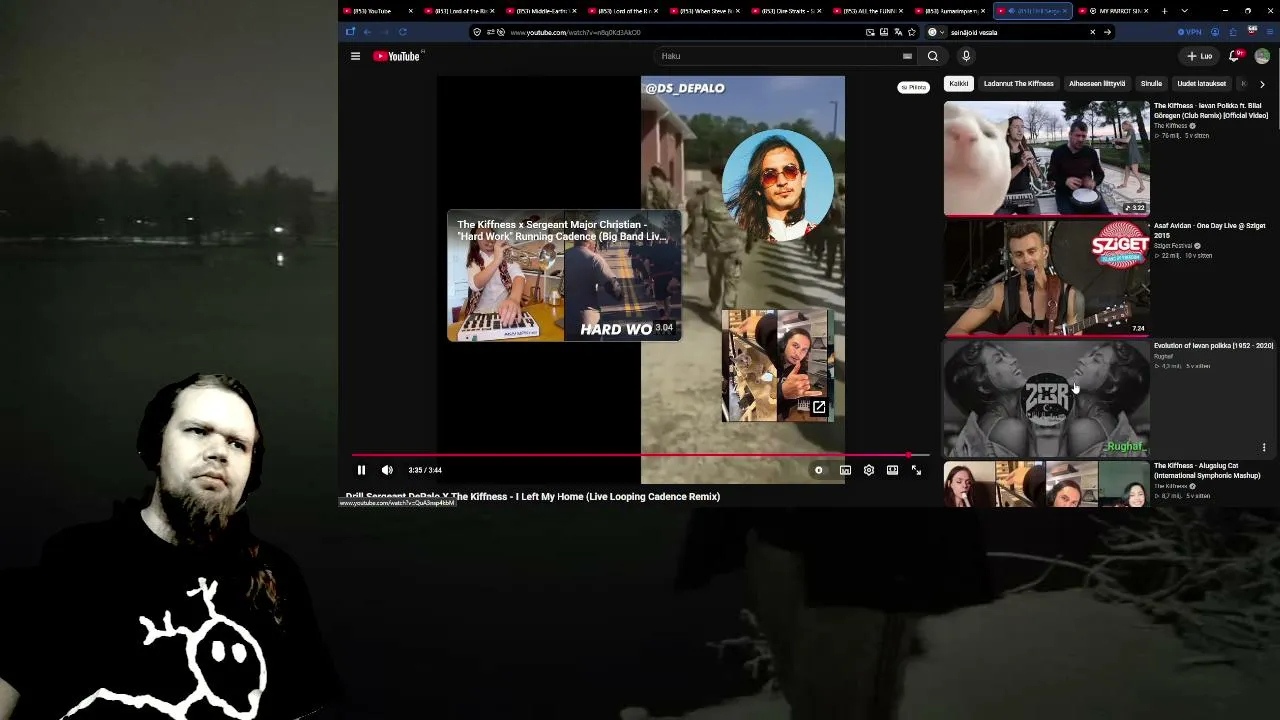Click the Luo create button
Viewport: 1280px width, 720px height.
click(x=1200, y=56)
